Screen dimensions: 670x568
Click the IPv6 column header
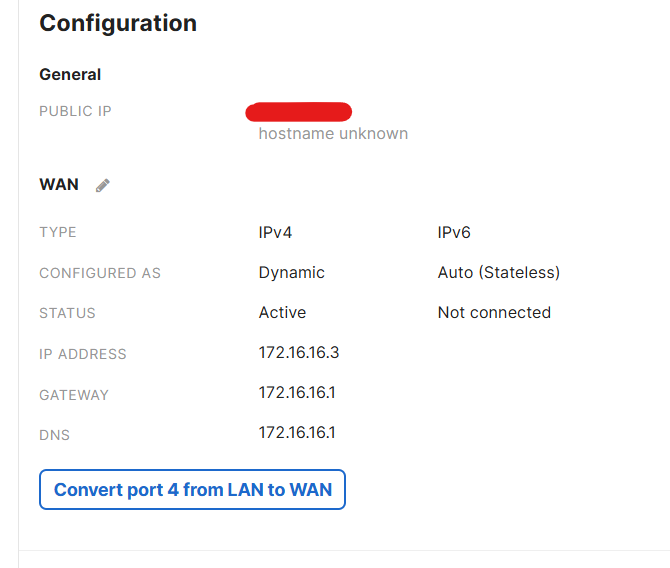[x=454, y=232]
